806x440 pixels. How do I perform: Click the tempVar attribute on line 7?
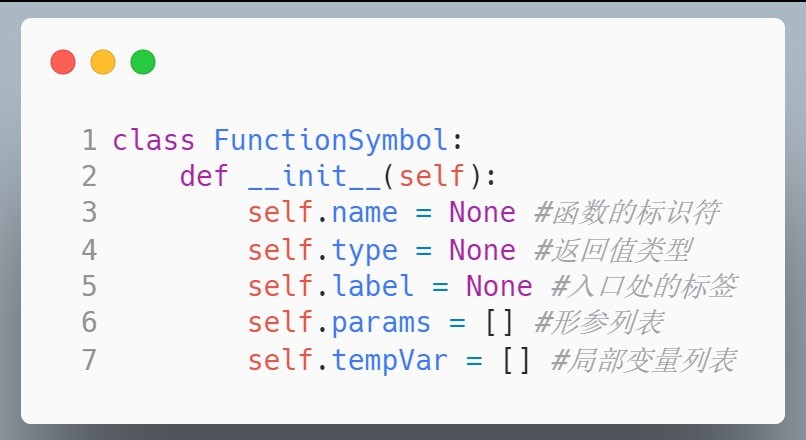[390, 360]
